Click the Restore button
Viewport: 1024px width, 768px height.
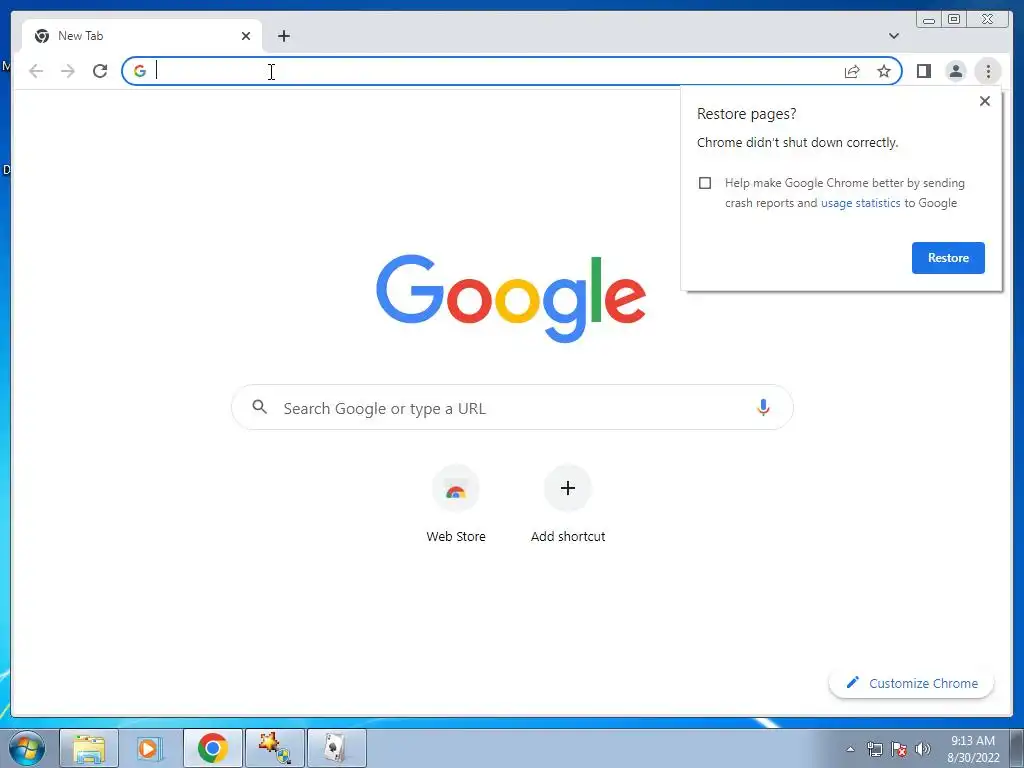coord(948,258)
